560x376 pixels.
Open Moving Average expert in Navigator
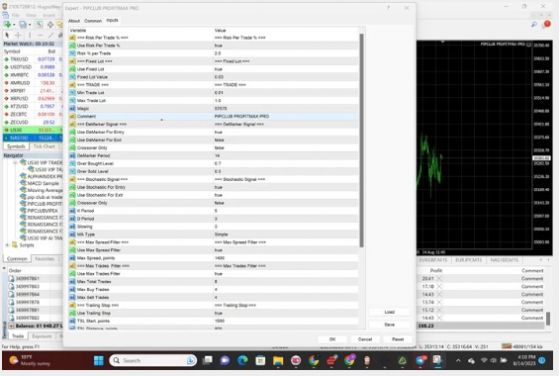(x=41, y=190)
